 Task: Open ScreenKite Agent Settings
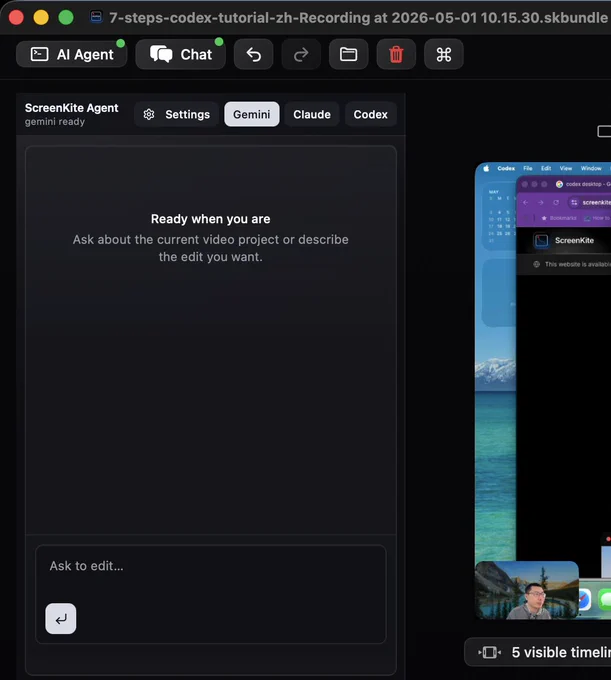tap(176, 114)
